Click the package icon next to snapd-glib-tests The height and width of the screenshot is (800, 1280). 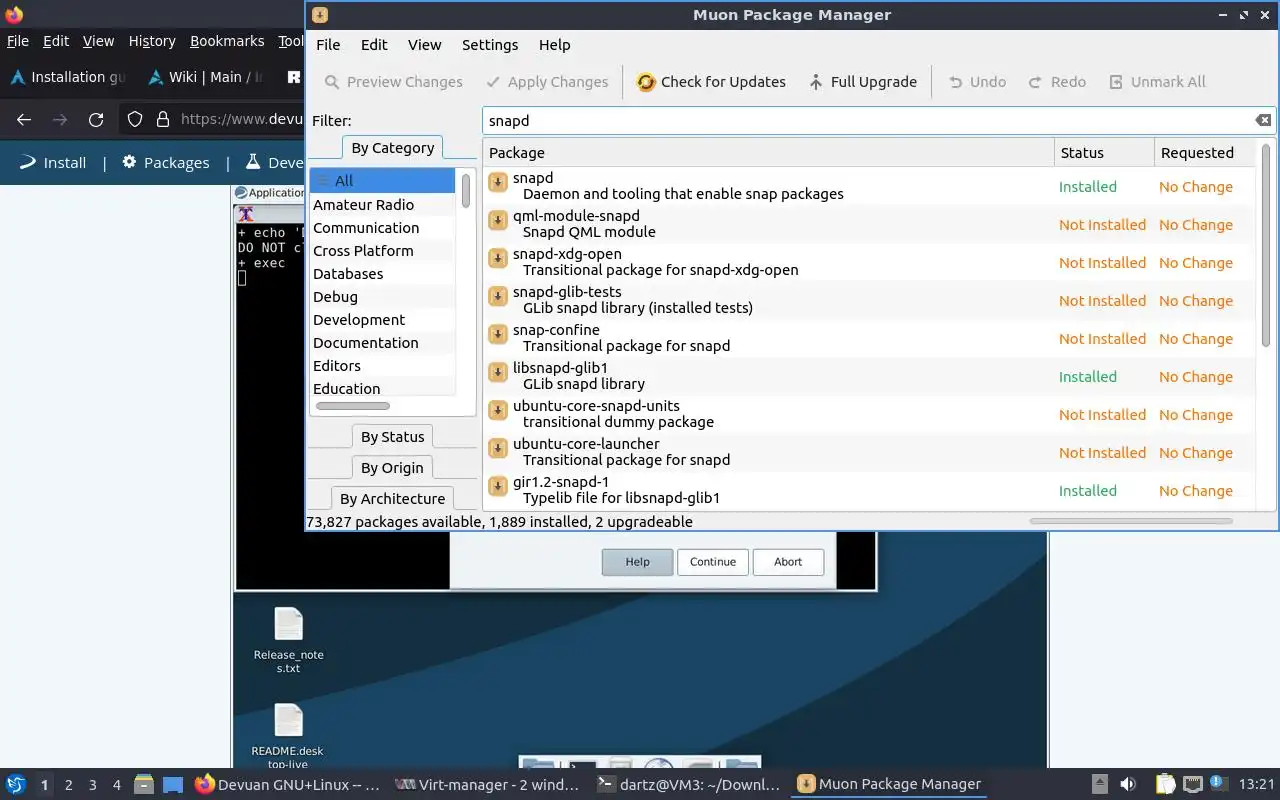point(497,296)
